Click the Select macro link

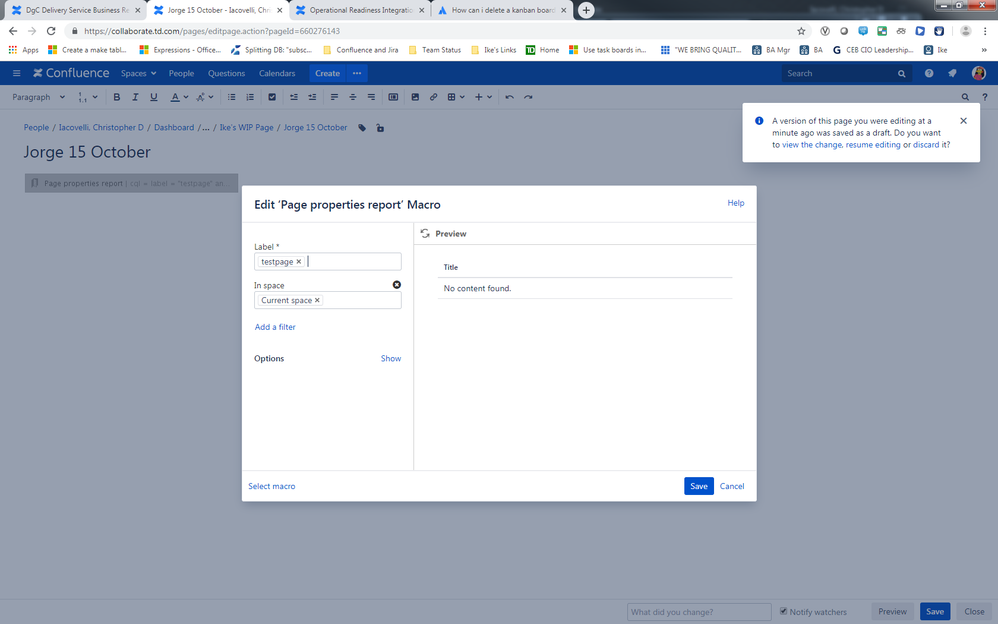point(272,486)
